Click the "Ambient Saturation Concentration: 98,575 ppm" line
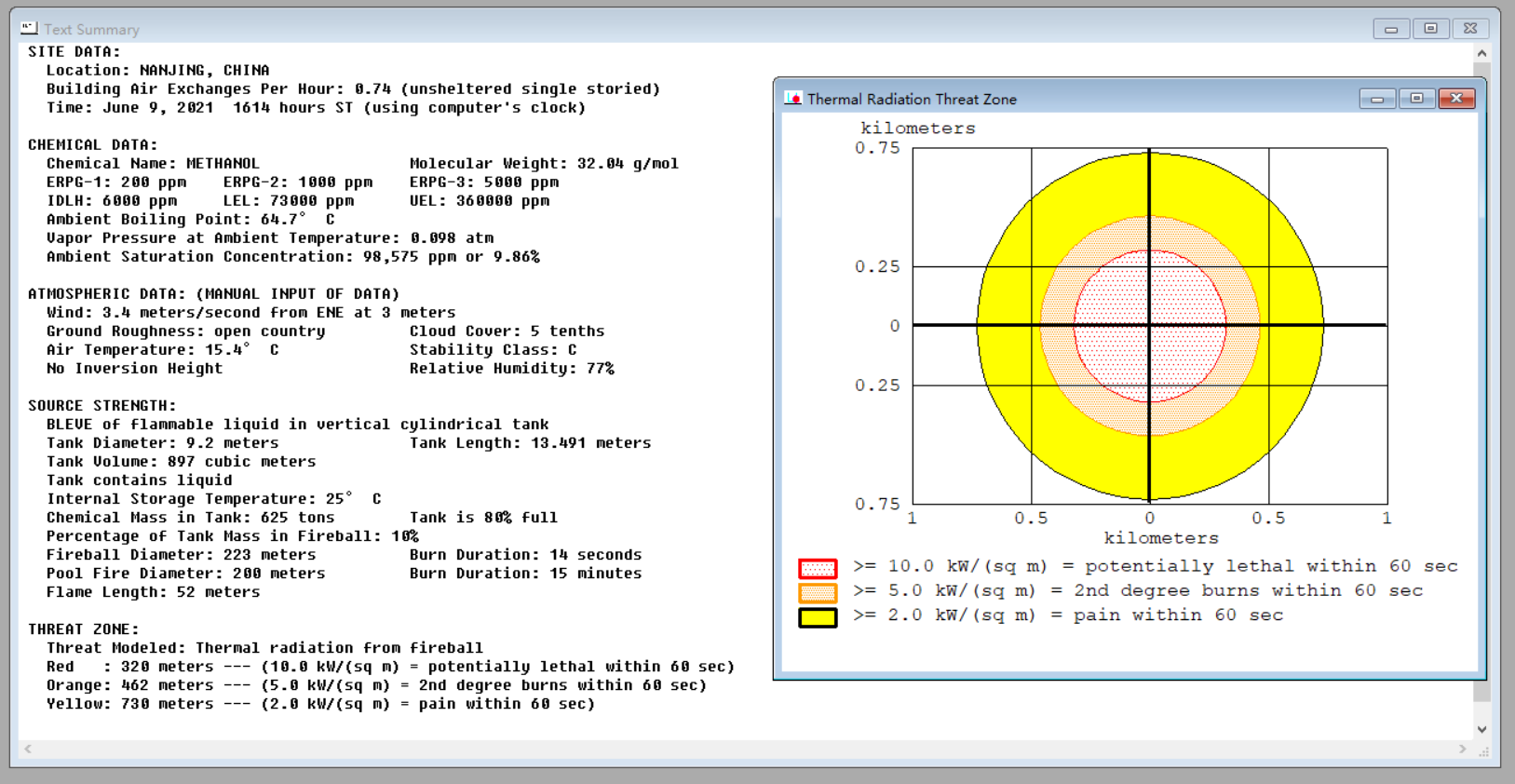 coord(293,257)
